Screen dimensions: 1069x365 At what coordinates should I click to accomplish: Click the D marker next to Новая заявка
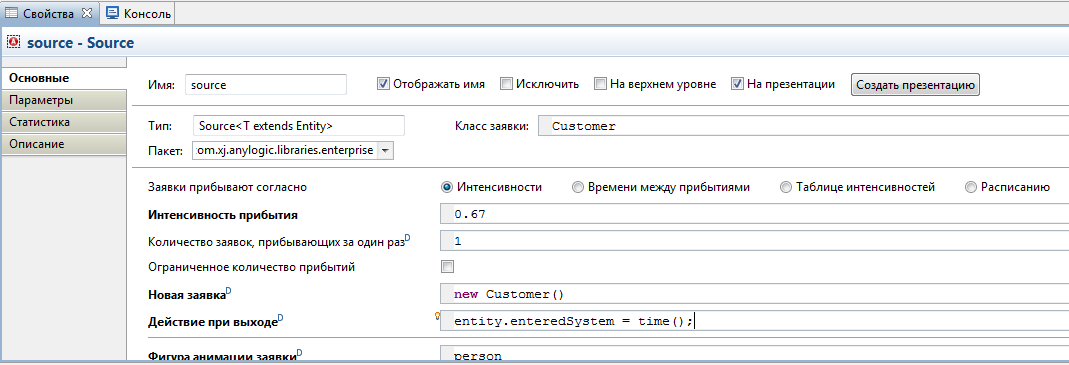click(228, 291)
